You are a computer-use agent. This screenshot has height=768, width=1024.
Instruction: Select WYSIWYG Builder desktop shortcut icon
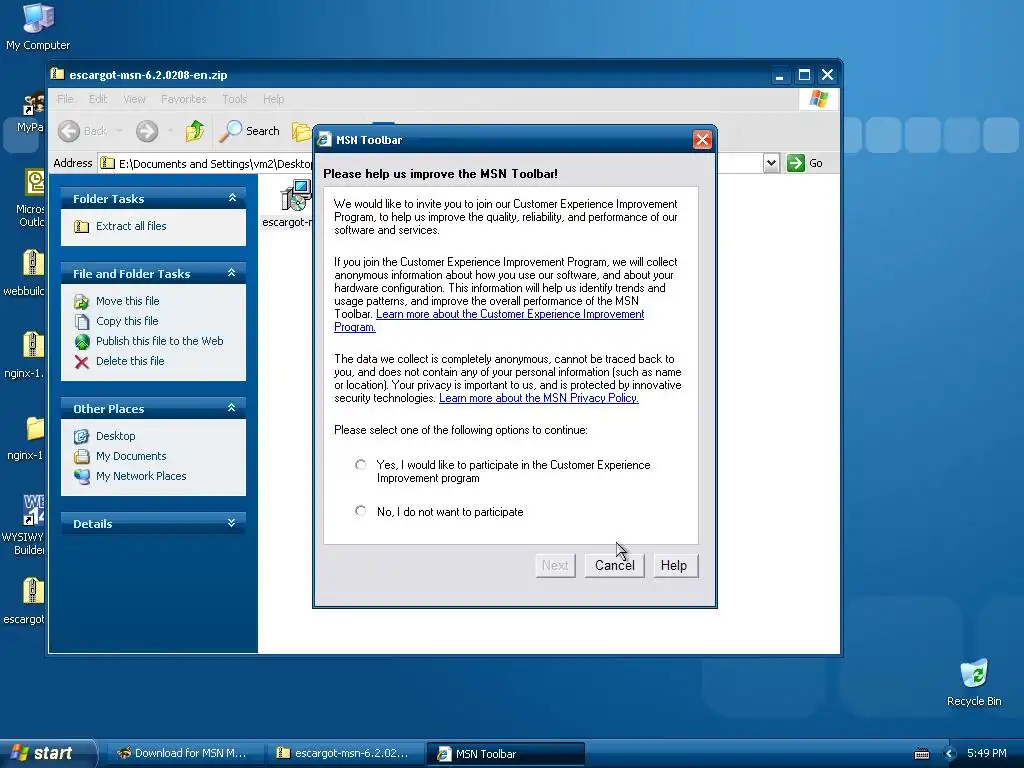pyautogui.click(x=33, y=510)
